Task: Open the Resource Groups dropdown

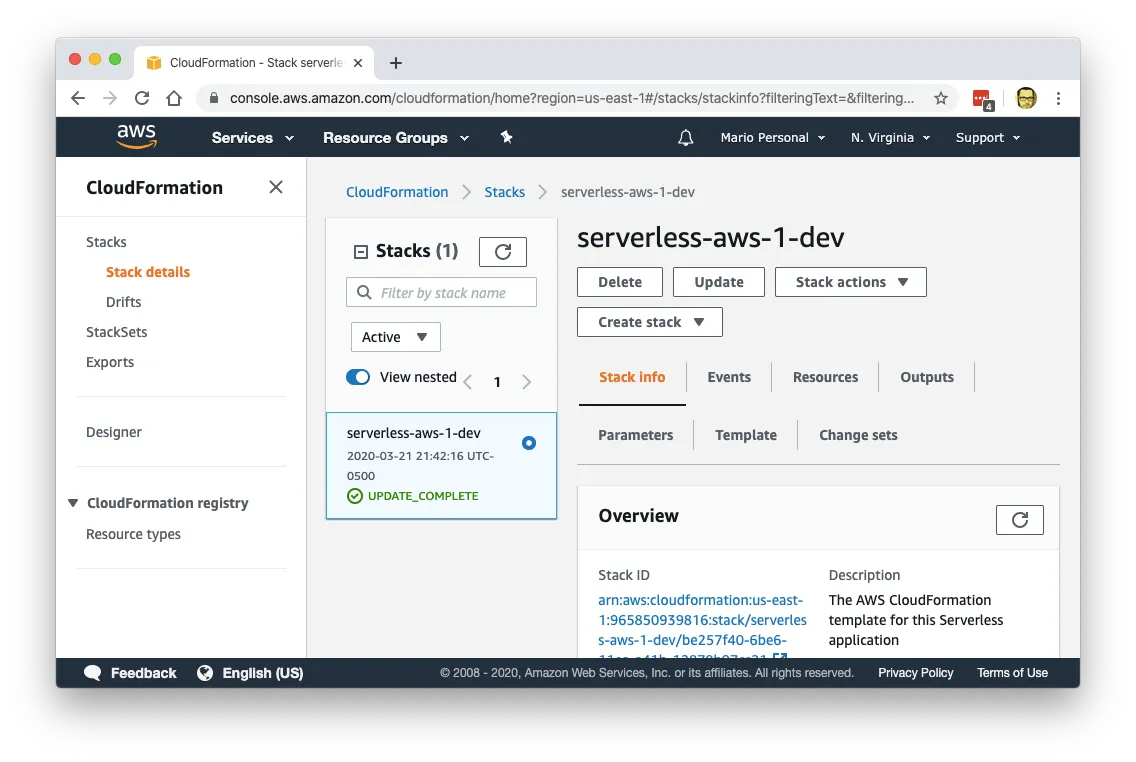Action: pos(396,138)
